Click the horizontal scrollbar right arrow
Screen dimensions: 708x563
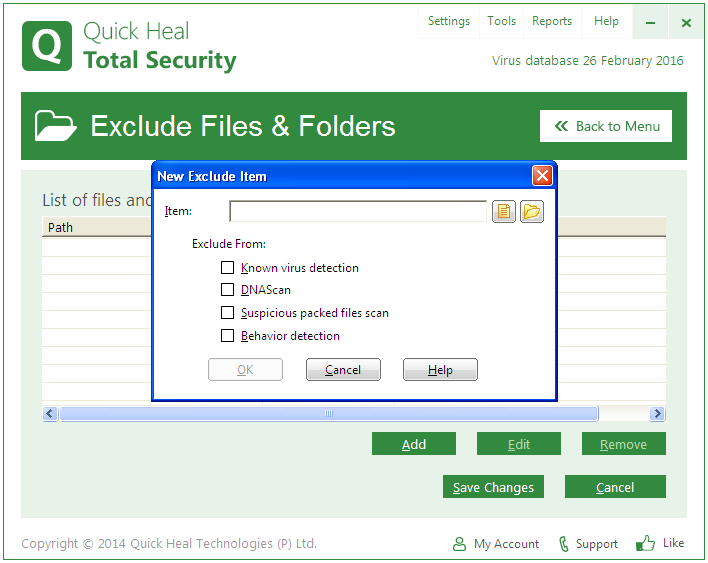657,414
